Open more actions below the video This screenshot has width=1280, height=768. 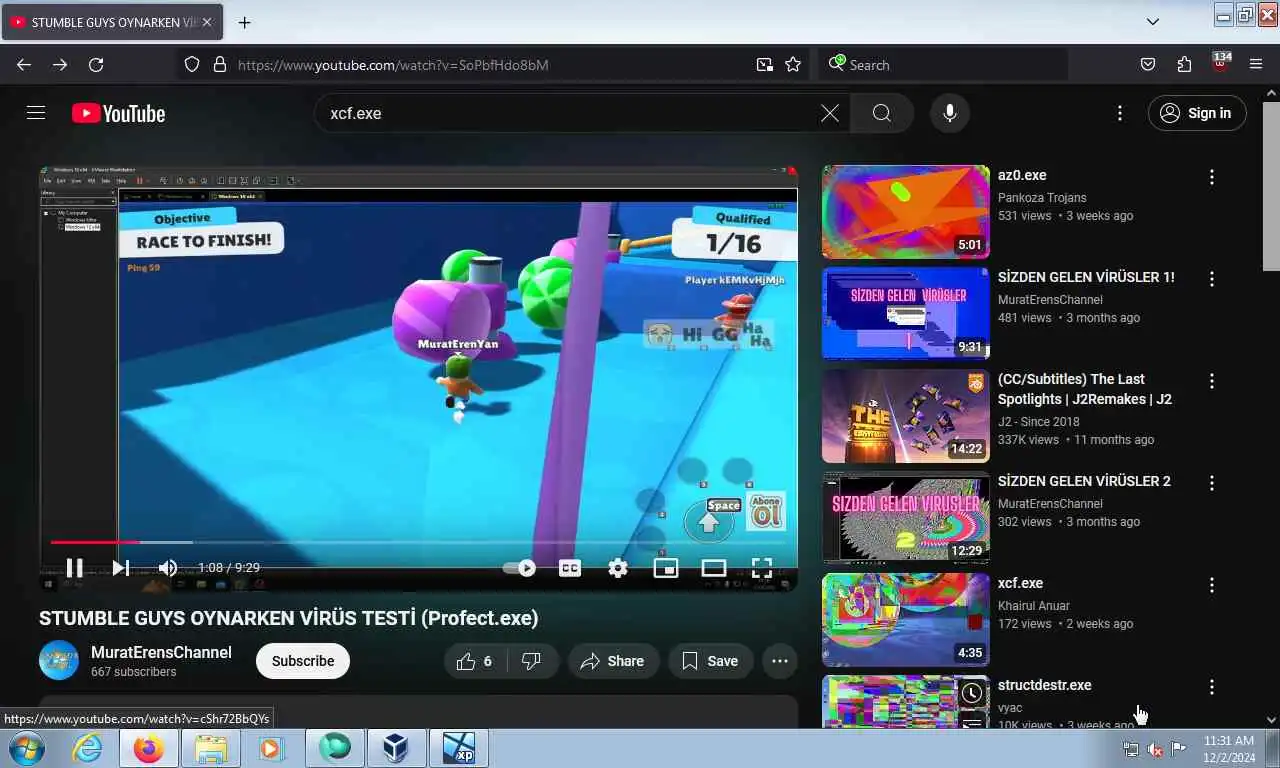coord(780,661)
